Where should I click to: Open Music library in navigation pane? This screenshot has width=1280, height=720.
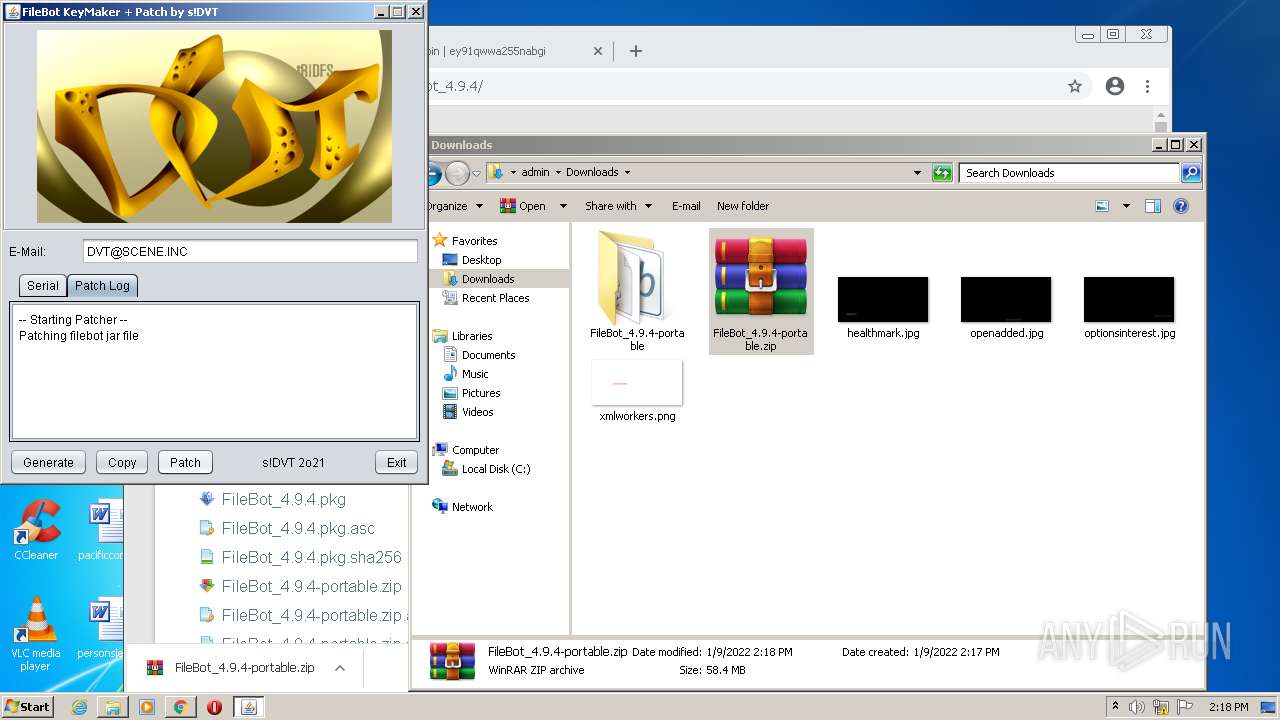pos(475,374)
